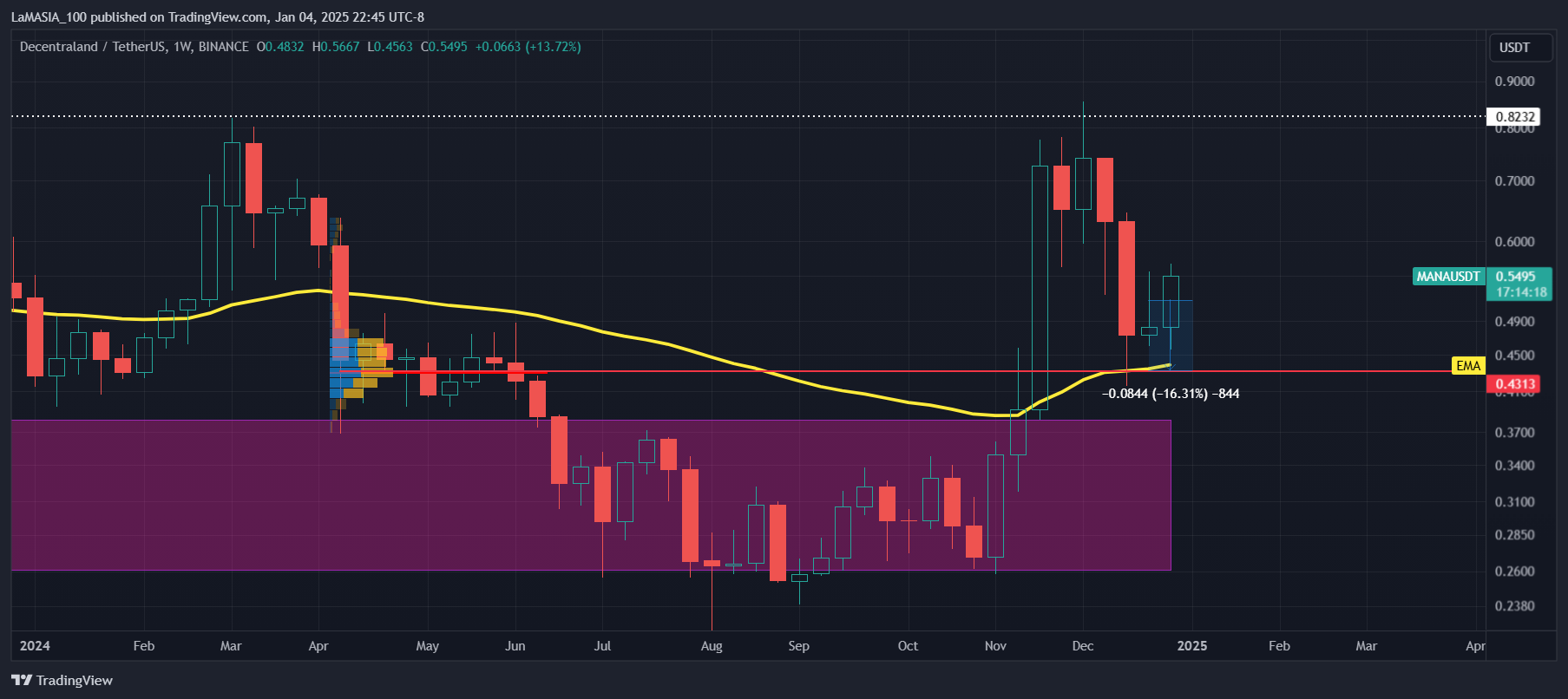Click the 0.3100 price scale label

(1515, 502)
